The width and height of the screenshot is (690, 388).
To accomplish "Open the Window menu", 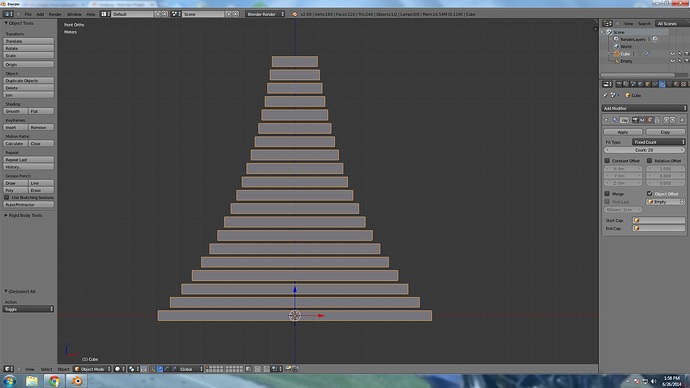I will (74, 14).
